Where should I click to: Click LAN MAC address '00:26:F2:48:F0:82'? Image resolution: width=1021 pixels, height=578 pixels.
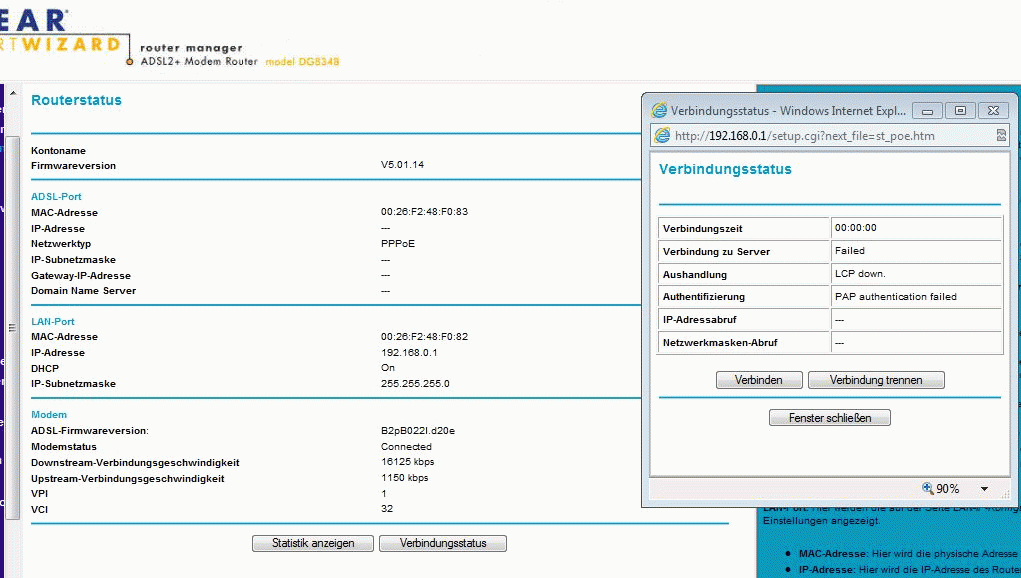(425, 337)
